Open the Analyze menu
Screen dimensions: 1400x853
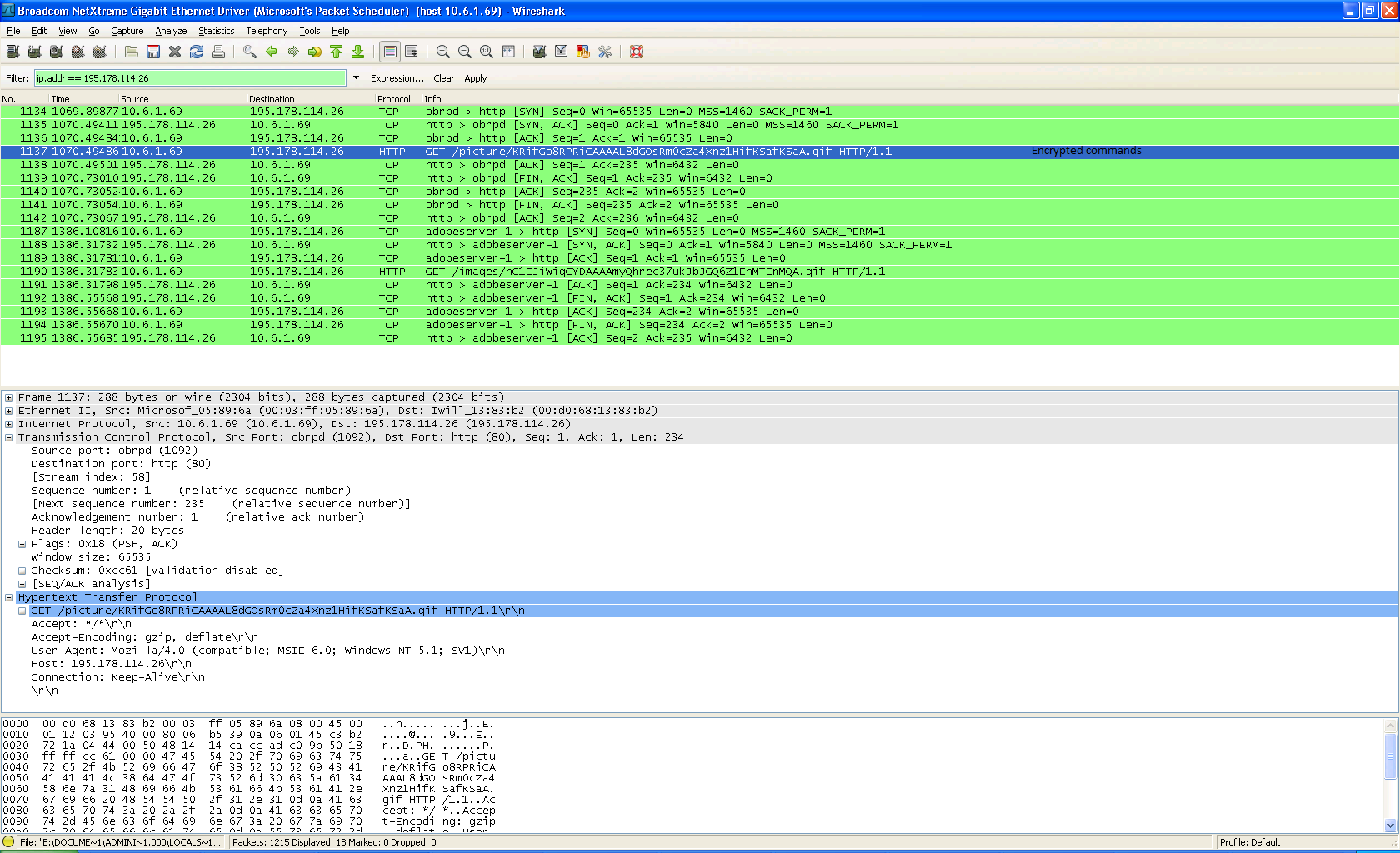click(x=171, y=31)
